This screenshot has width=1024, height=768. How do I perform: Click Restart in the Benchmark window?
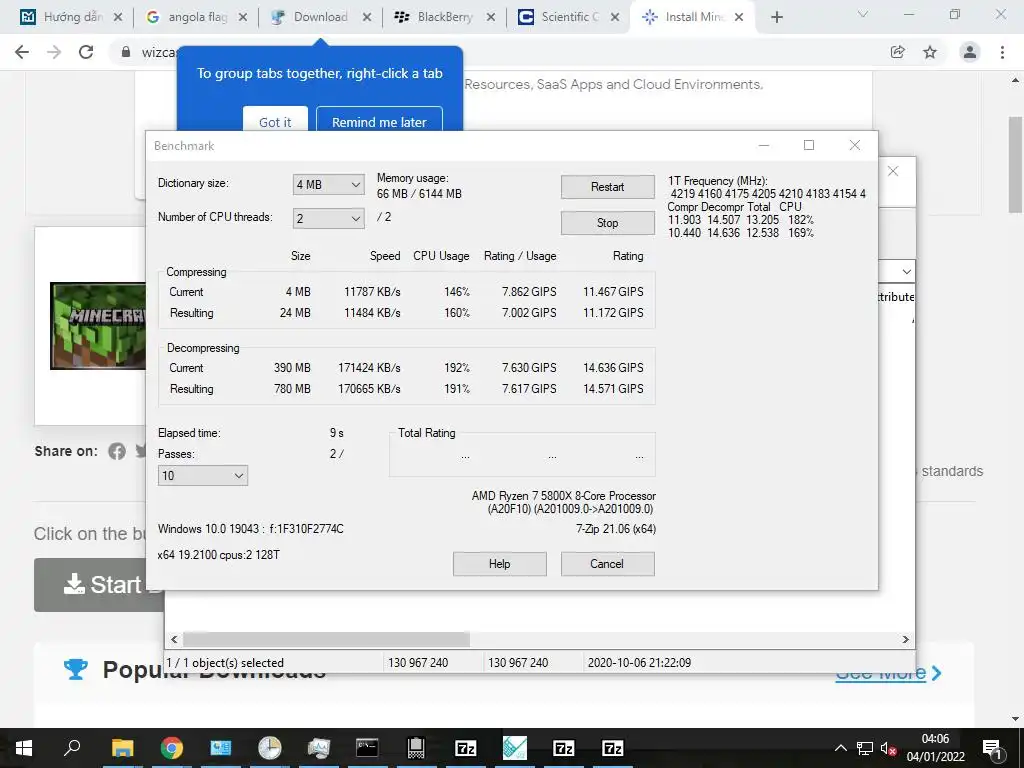607,187
